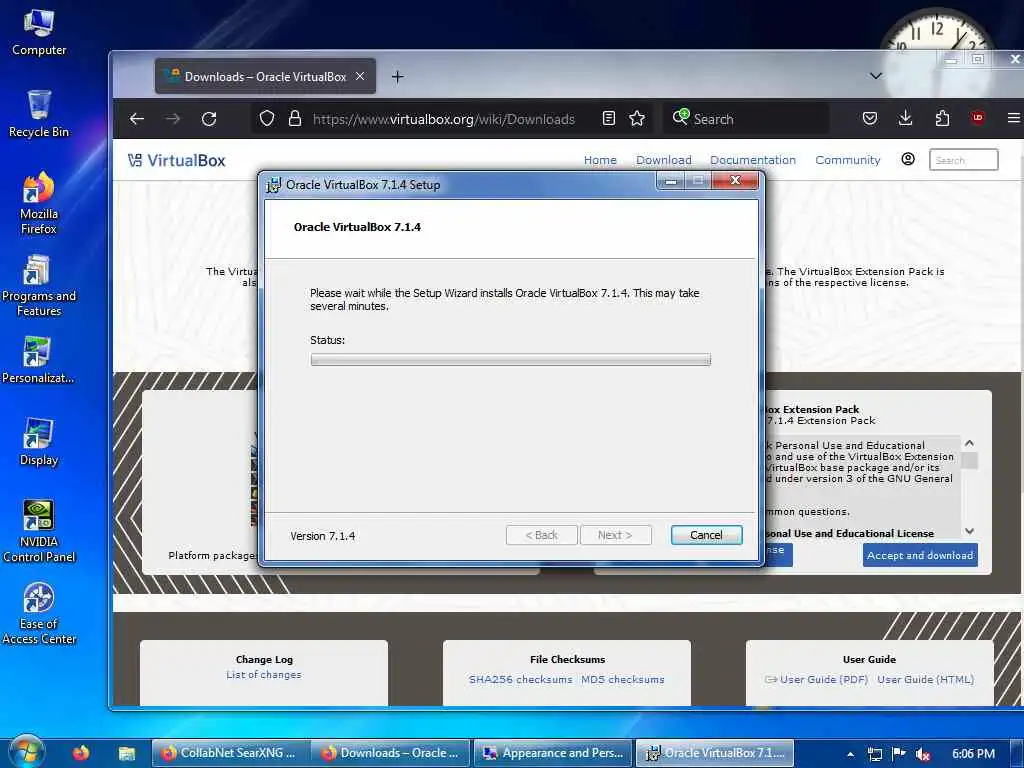Focus the VirtualBox site search field

963,160
